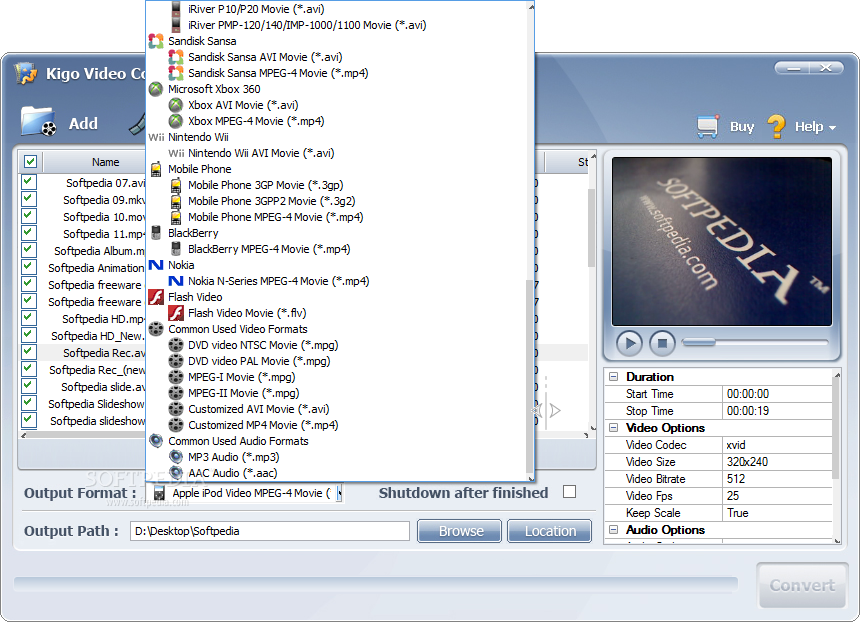Click the Browse button
860x622 pixels.
tap(460, 531)
